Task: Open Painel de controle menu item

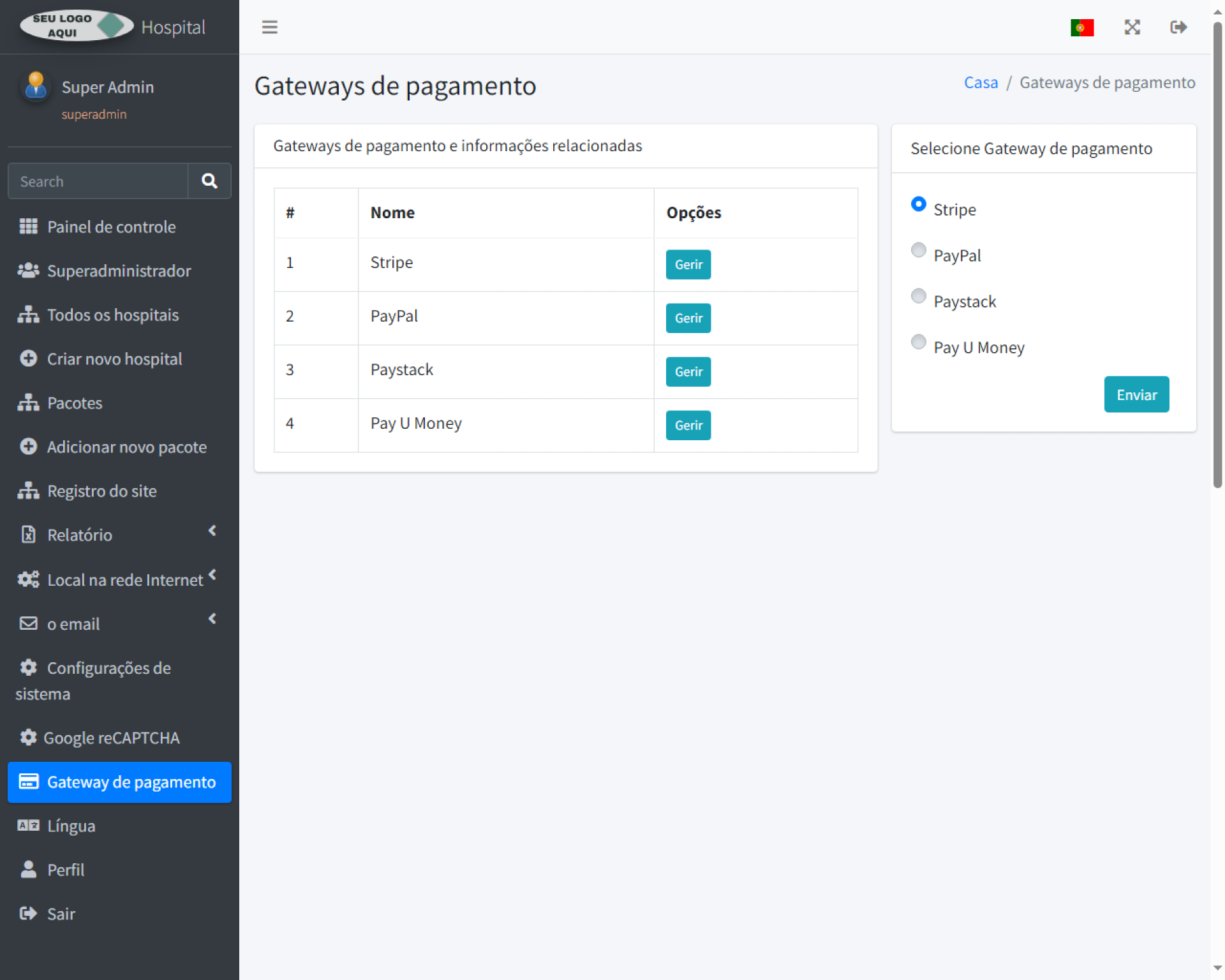Action: click(111, 227)
